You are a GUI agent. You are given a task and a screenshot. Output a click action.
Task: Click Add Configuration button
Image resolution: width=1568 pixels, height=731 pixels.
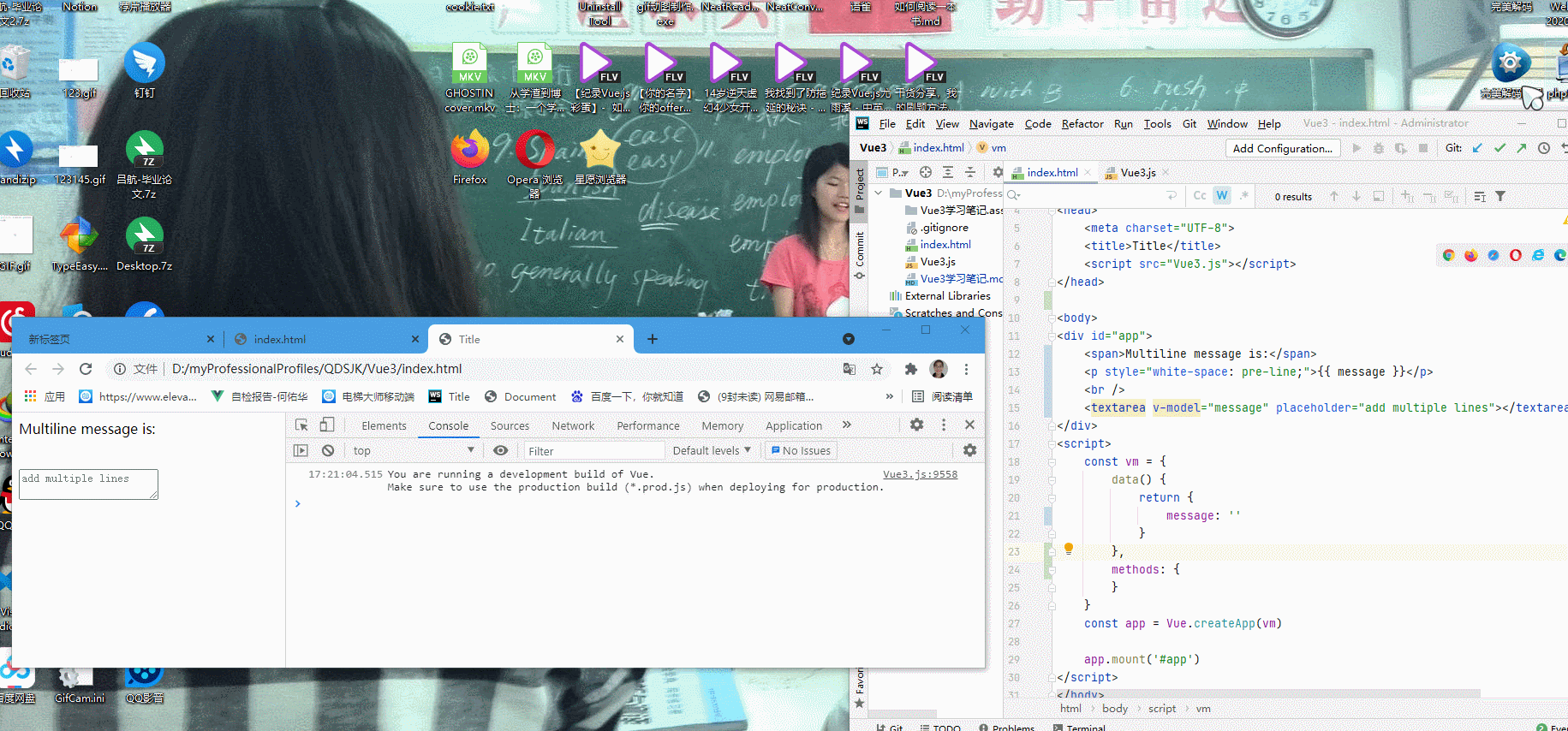tap(1282, 148)
